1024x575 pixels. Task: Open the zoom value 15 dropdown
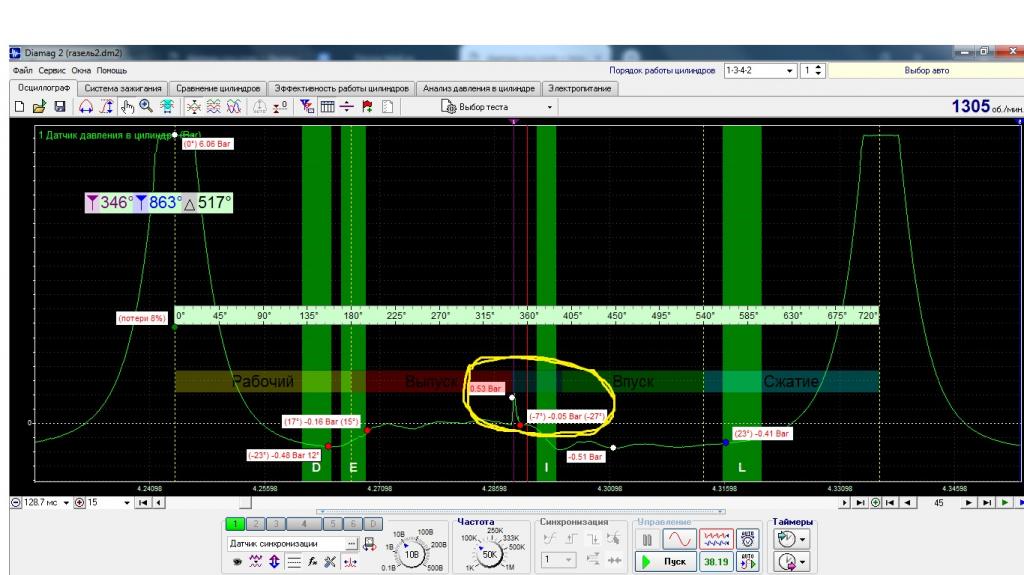pyautogui.click(x=127, y=502)
